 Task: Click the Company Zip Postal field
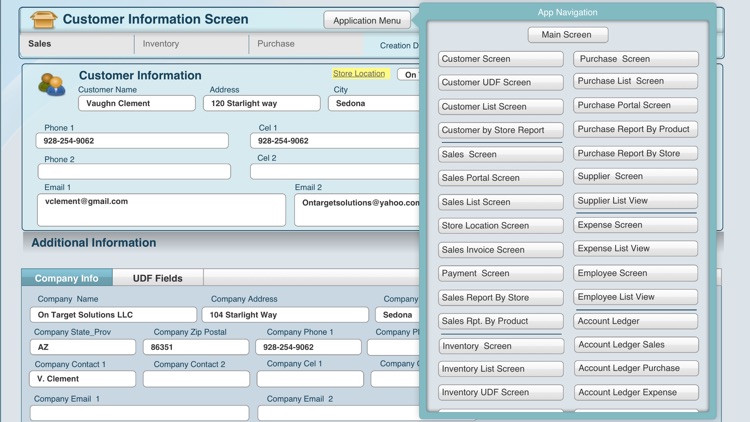click(196, 347)
